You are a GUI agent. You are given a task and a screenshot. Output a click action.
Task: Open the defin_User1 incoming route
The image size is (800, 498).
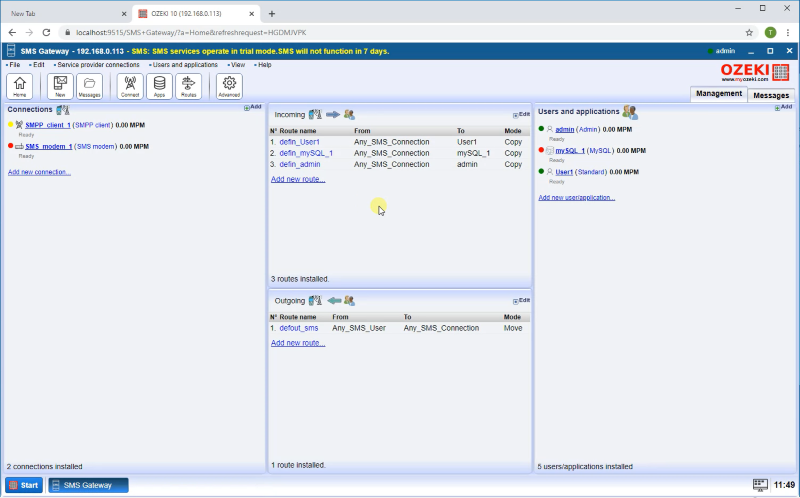(x=299, y=142)
